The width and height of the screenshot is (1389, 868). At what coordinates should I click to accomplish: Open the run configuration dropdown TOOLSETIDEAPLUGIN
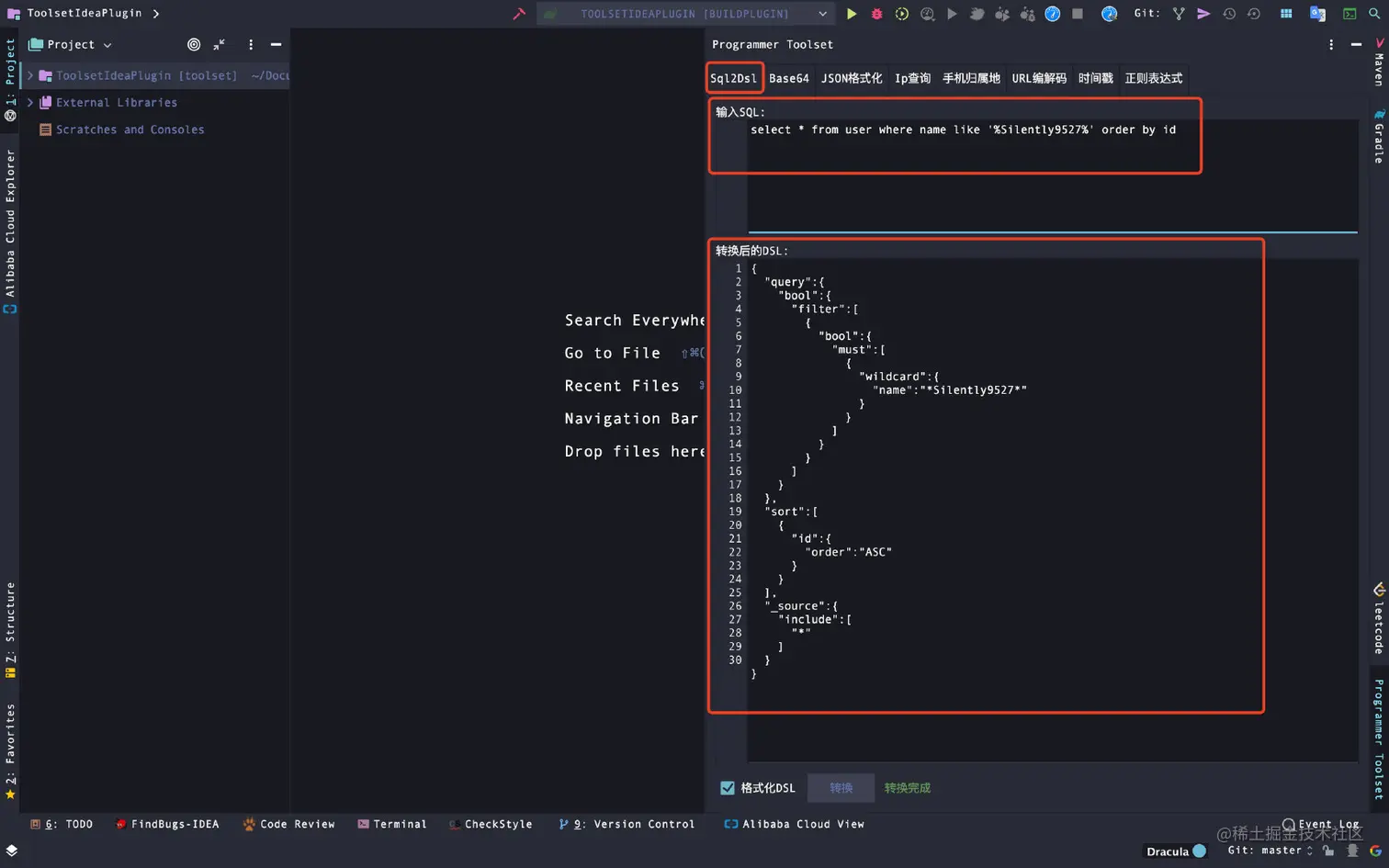(685, 14)
